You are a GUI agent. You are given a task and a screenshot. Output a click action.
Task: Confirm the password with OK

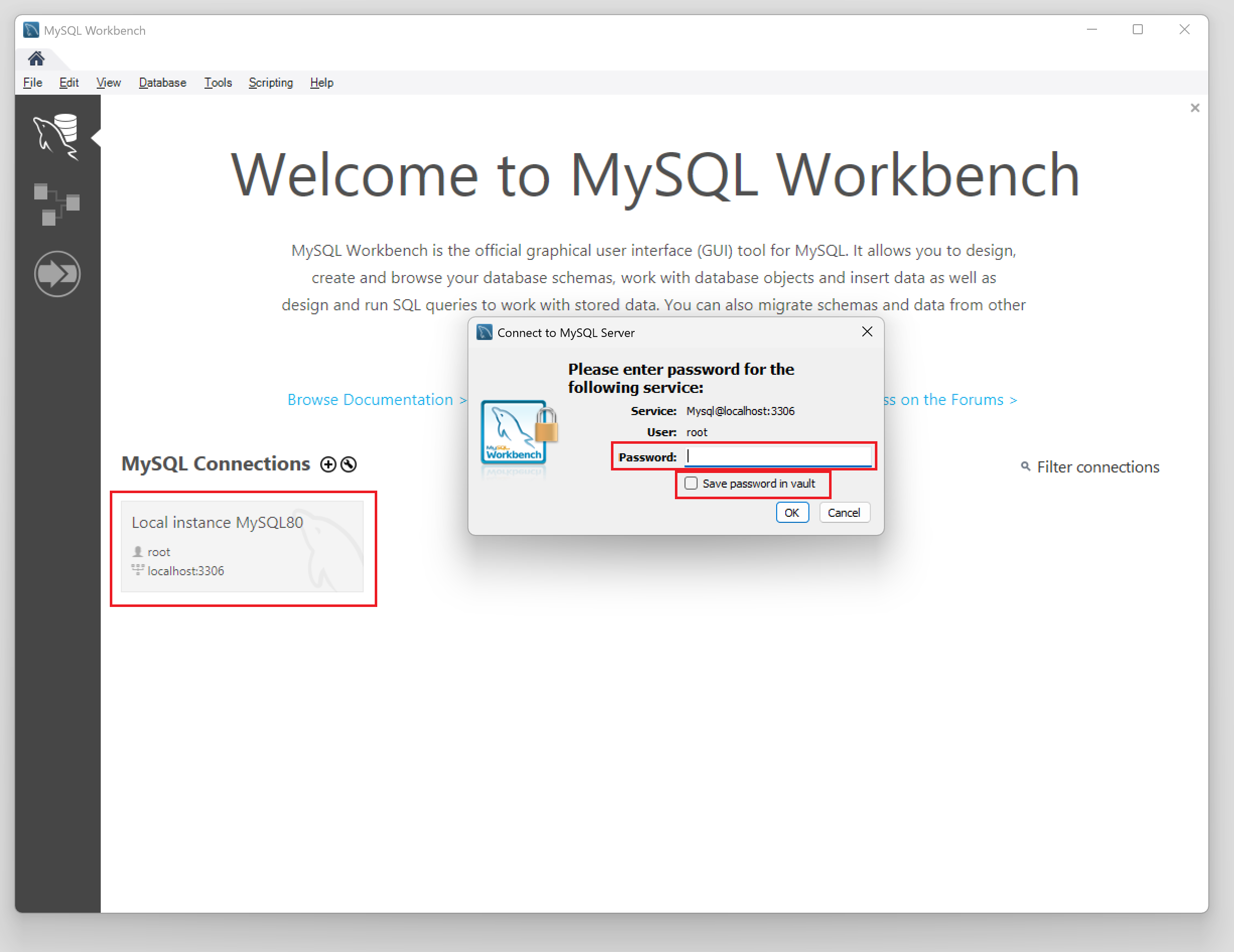[792, 512]
